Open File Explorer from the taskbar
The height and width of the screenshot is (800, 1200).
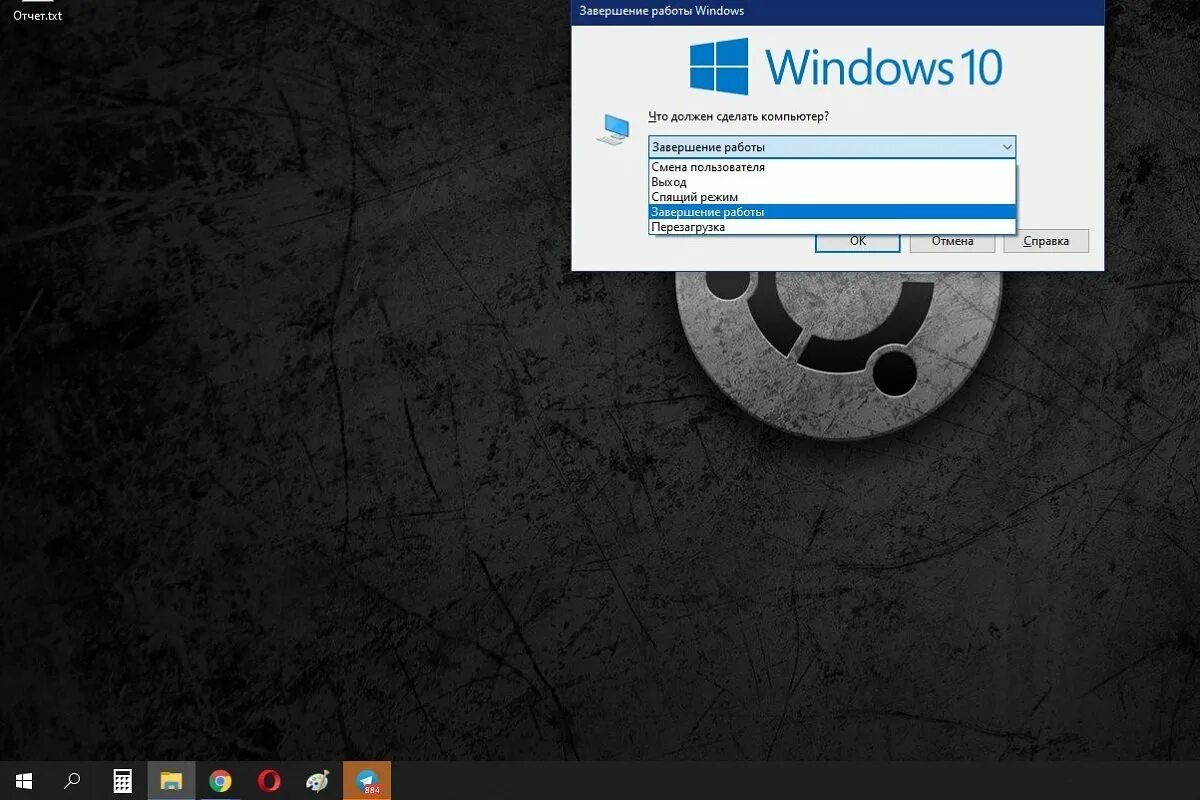pos(171,781)
